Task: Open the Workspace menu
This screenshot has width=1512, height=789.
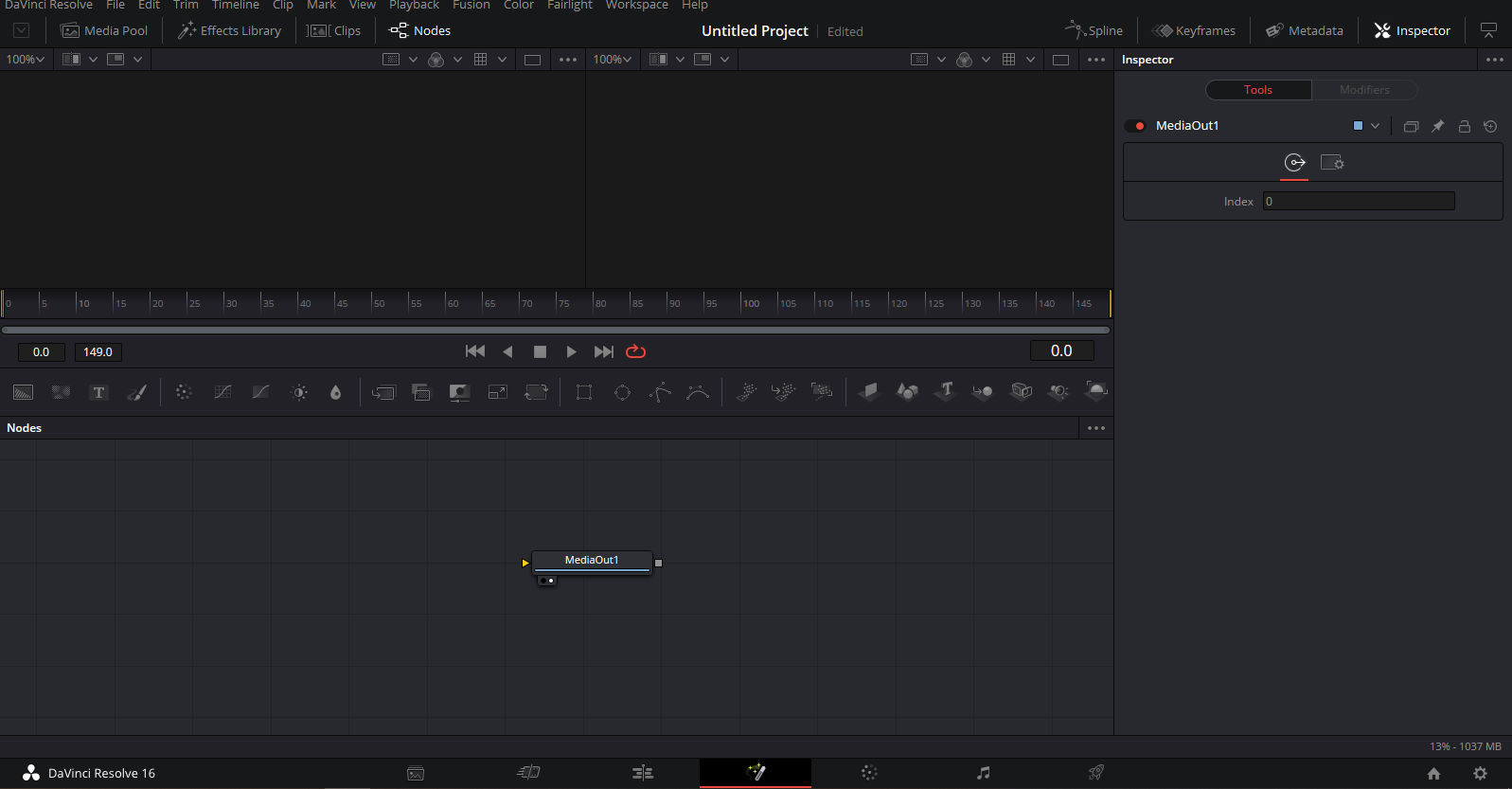Action: 637,5
